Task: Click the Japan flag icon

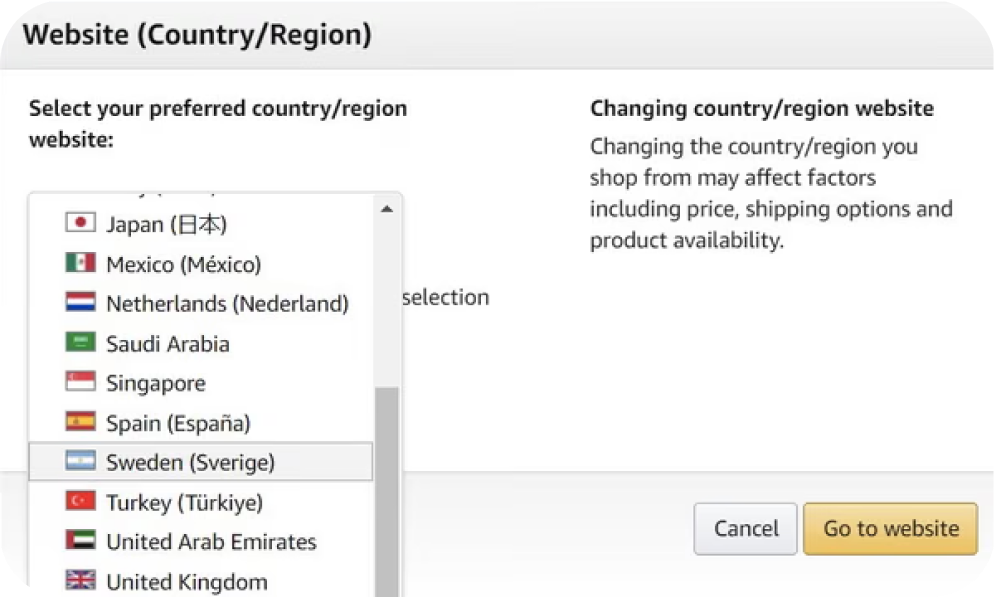Action: (x=80, y=223)
